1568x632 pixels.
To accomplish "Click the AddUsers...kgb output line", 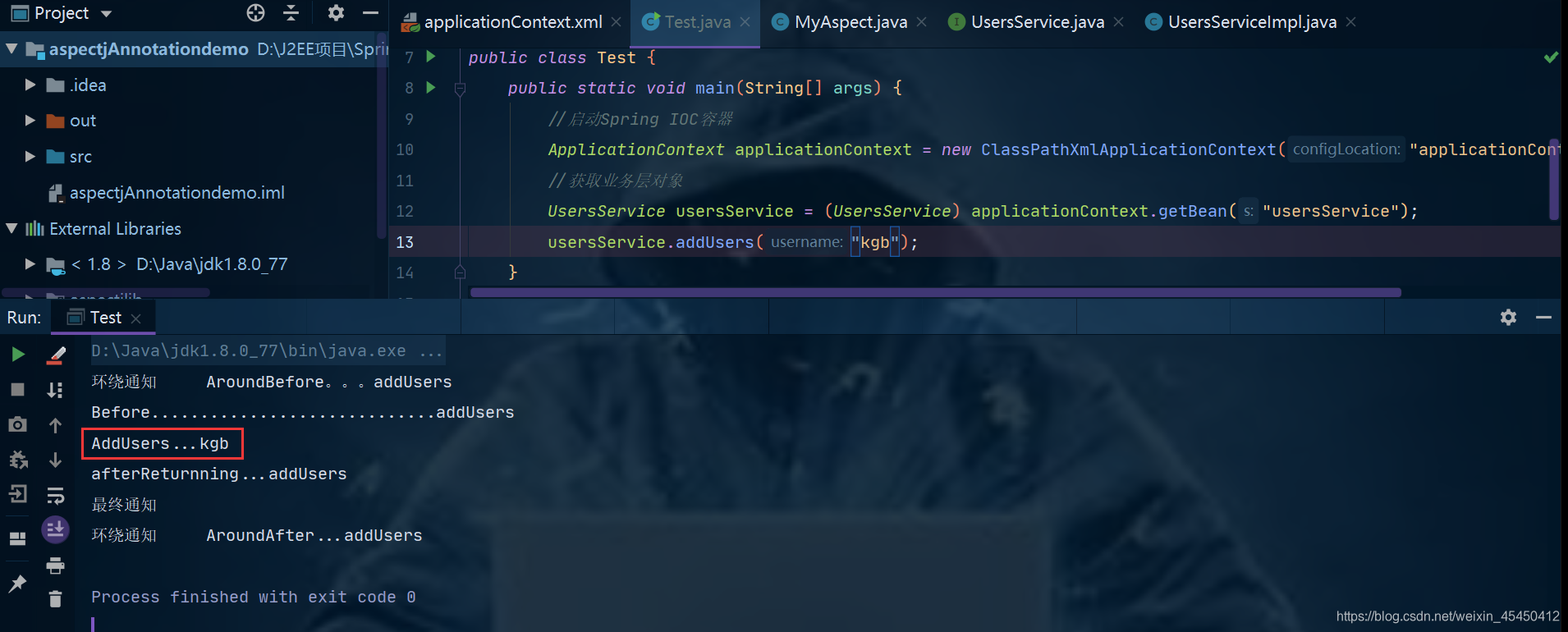I will [x=160, y=444].
